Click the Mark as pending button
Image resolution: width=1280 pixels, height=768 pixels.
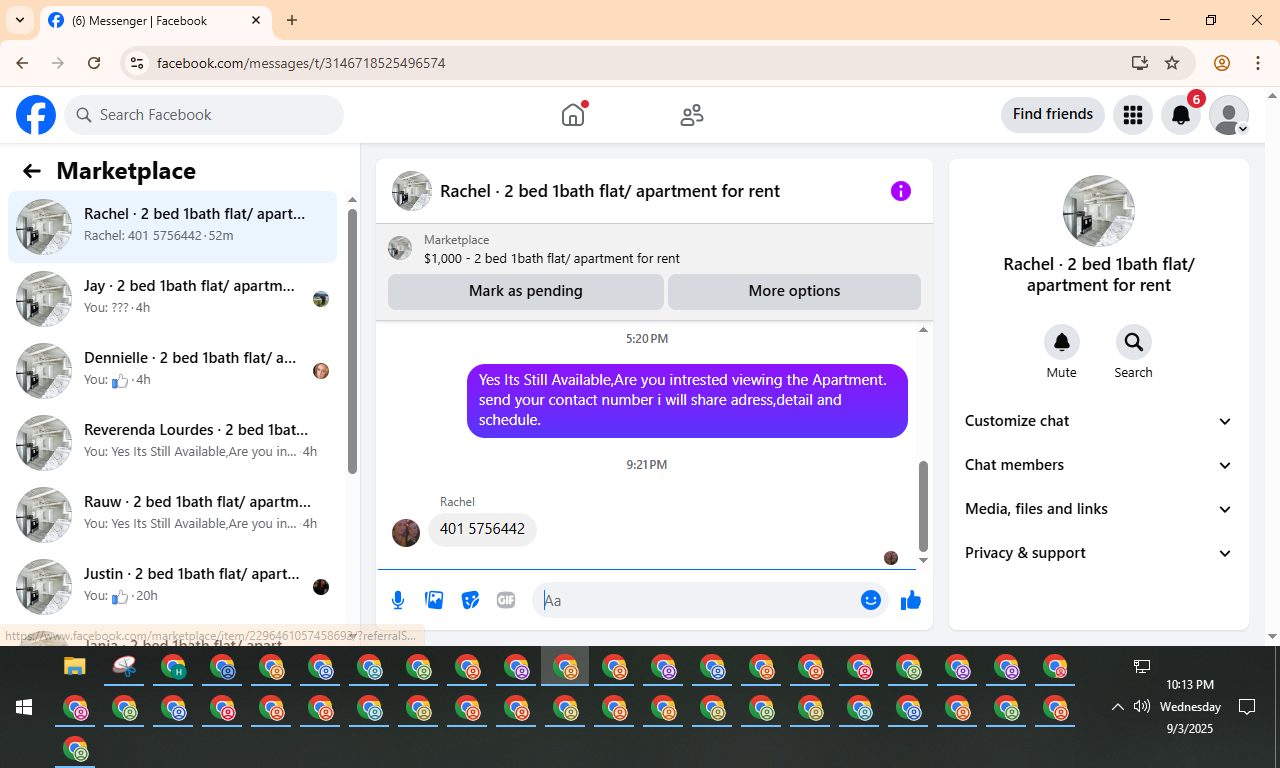[526, 292]
